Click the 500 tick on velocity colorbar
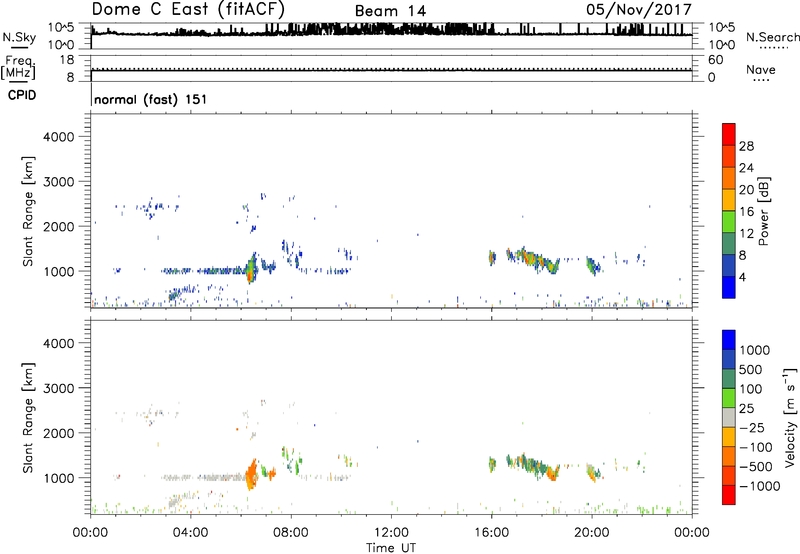 pos(750,370)
